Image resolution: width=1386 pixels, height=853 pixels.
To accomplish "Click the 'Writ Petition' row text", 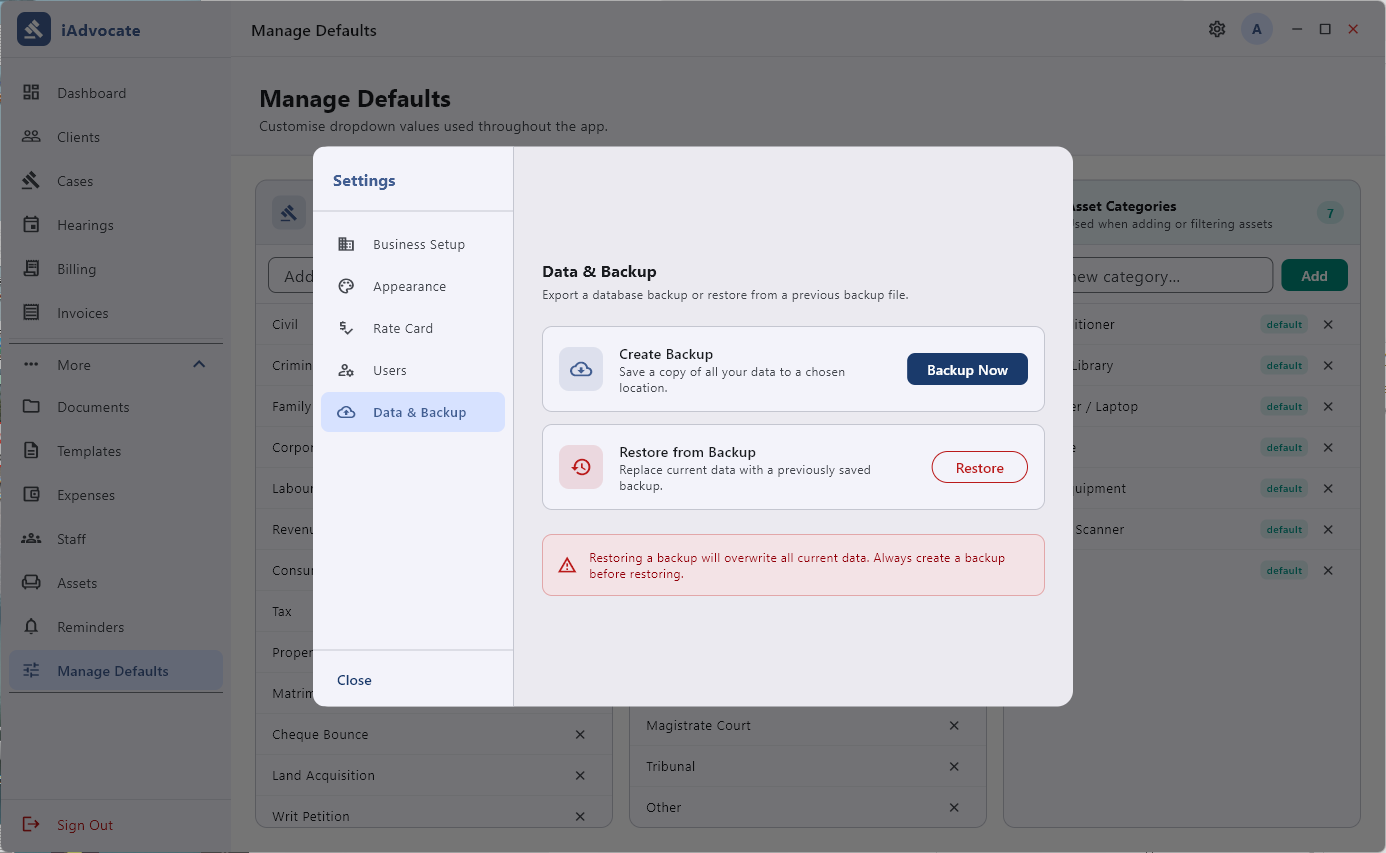I will pos(311,816).
